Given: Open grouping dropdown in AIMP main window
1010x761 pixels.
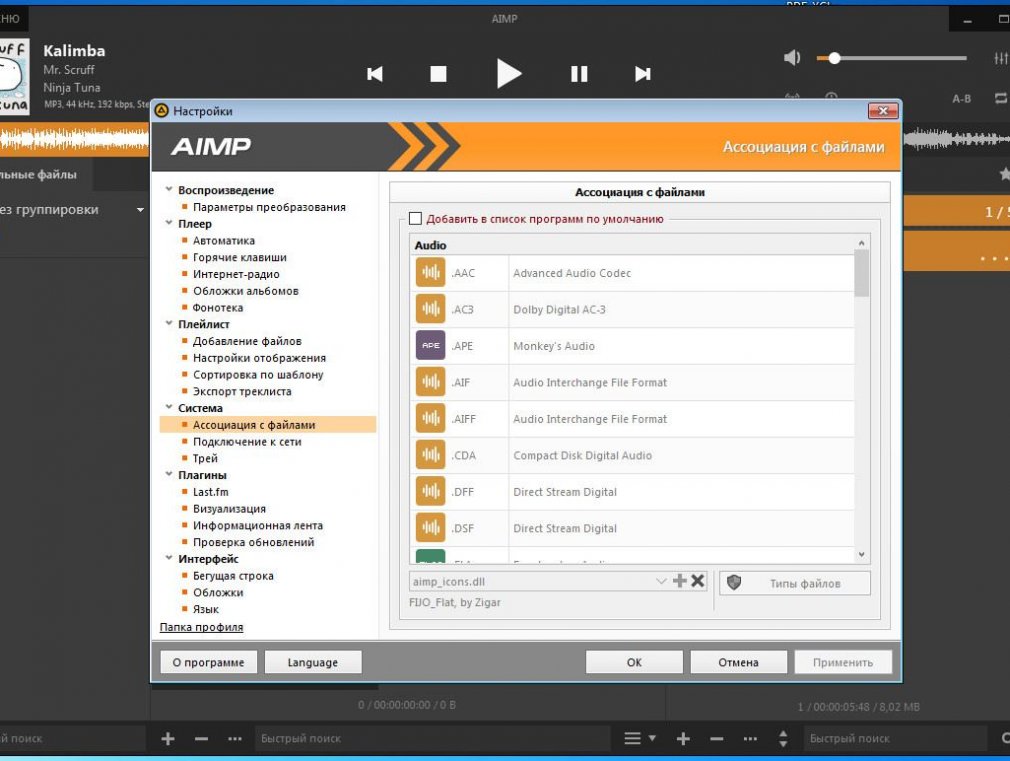Looking at the screenshot, I should coord(140,209).
